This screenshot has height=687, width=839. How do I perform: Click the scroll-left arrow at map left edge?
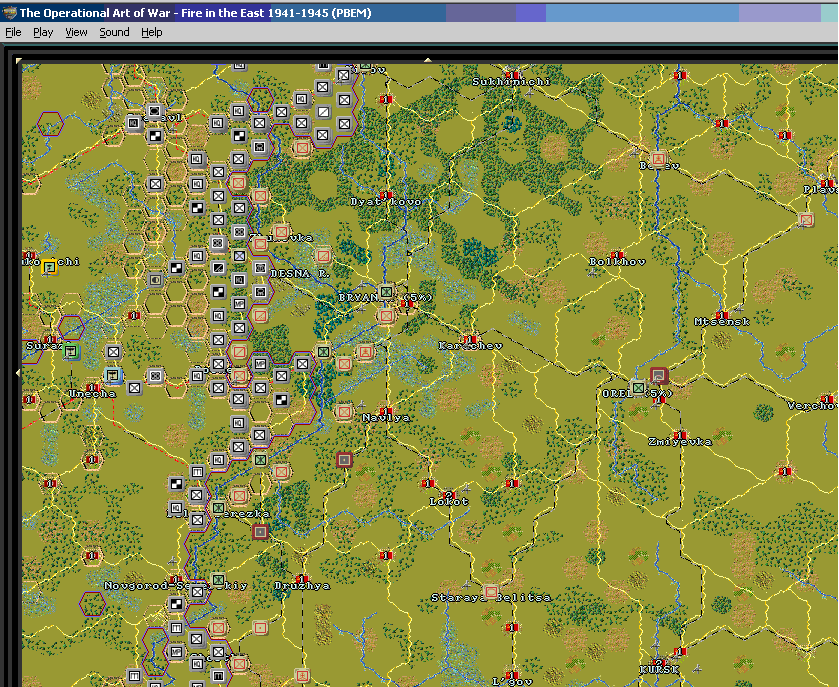(19, 372)
